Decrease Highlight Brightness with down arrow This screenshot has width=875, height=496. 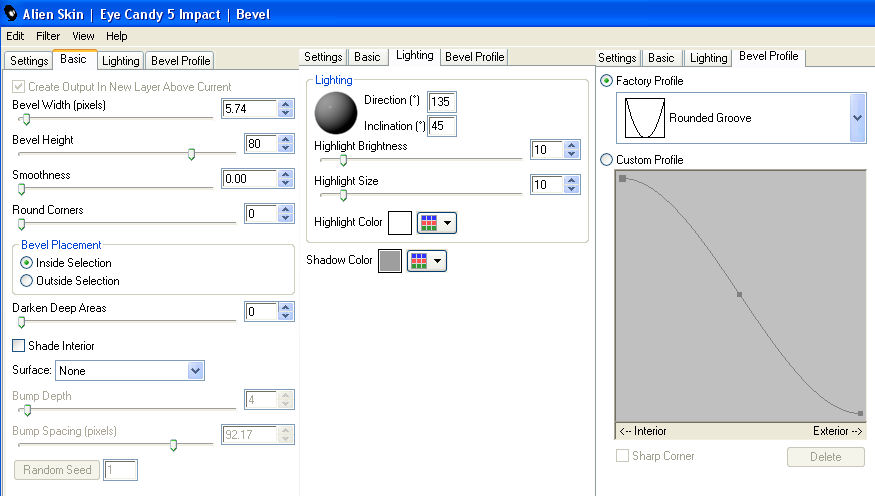571,154
